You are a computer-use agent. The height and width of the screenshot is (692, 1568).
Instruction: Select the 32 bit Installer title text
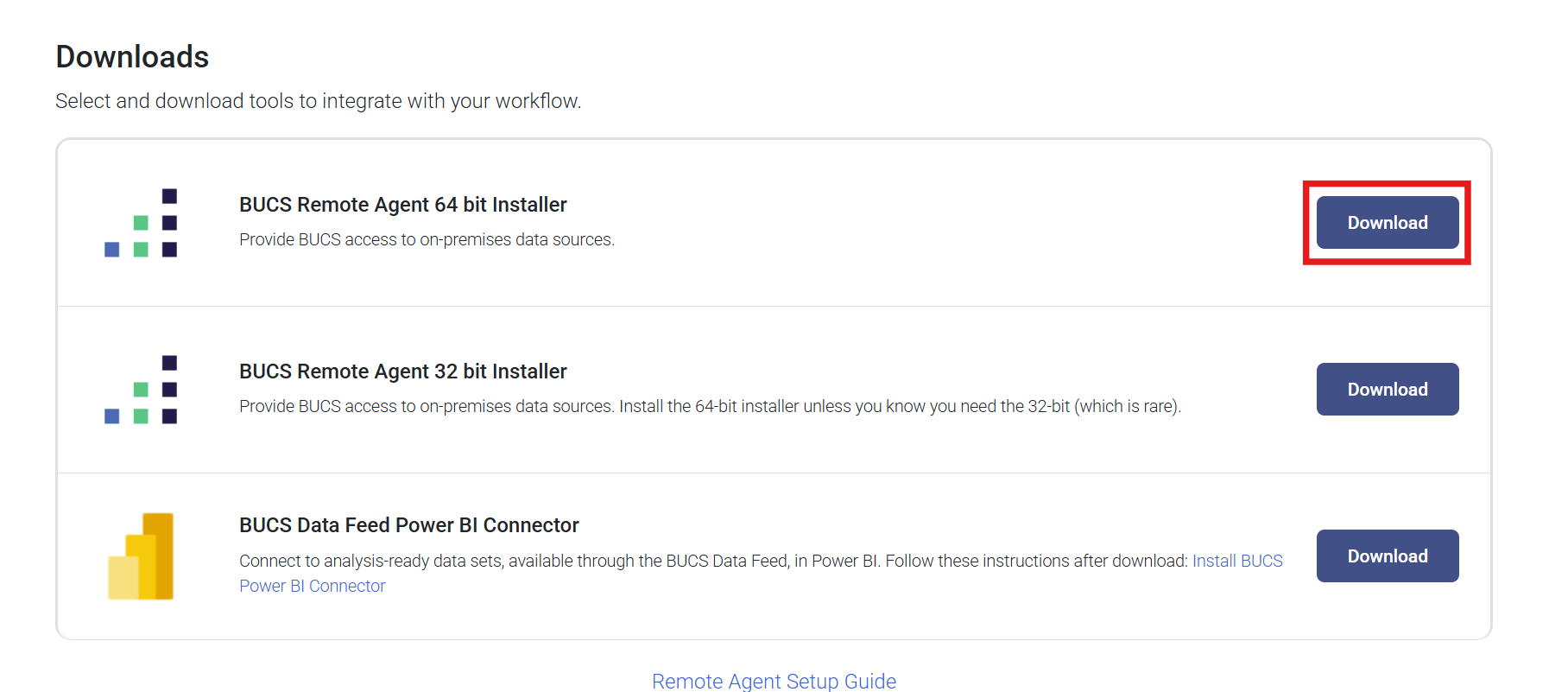pos(402,371)
